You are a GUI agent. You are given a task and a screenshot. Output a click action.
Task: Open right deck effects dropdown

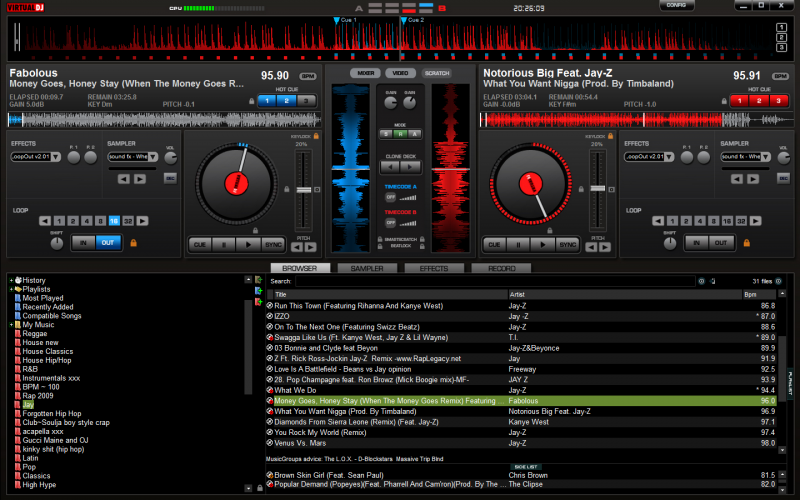tap(669, 157)
